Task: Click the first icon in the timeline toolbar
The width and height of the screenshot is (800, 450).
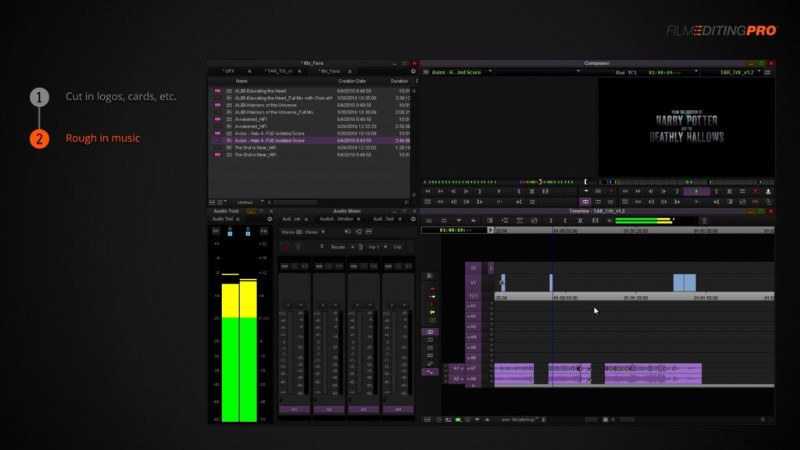Action: click(429, 221)
